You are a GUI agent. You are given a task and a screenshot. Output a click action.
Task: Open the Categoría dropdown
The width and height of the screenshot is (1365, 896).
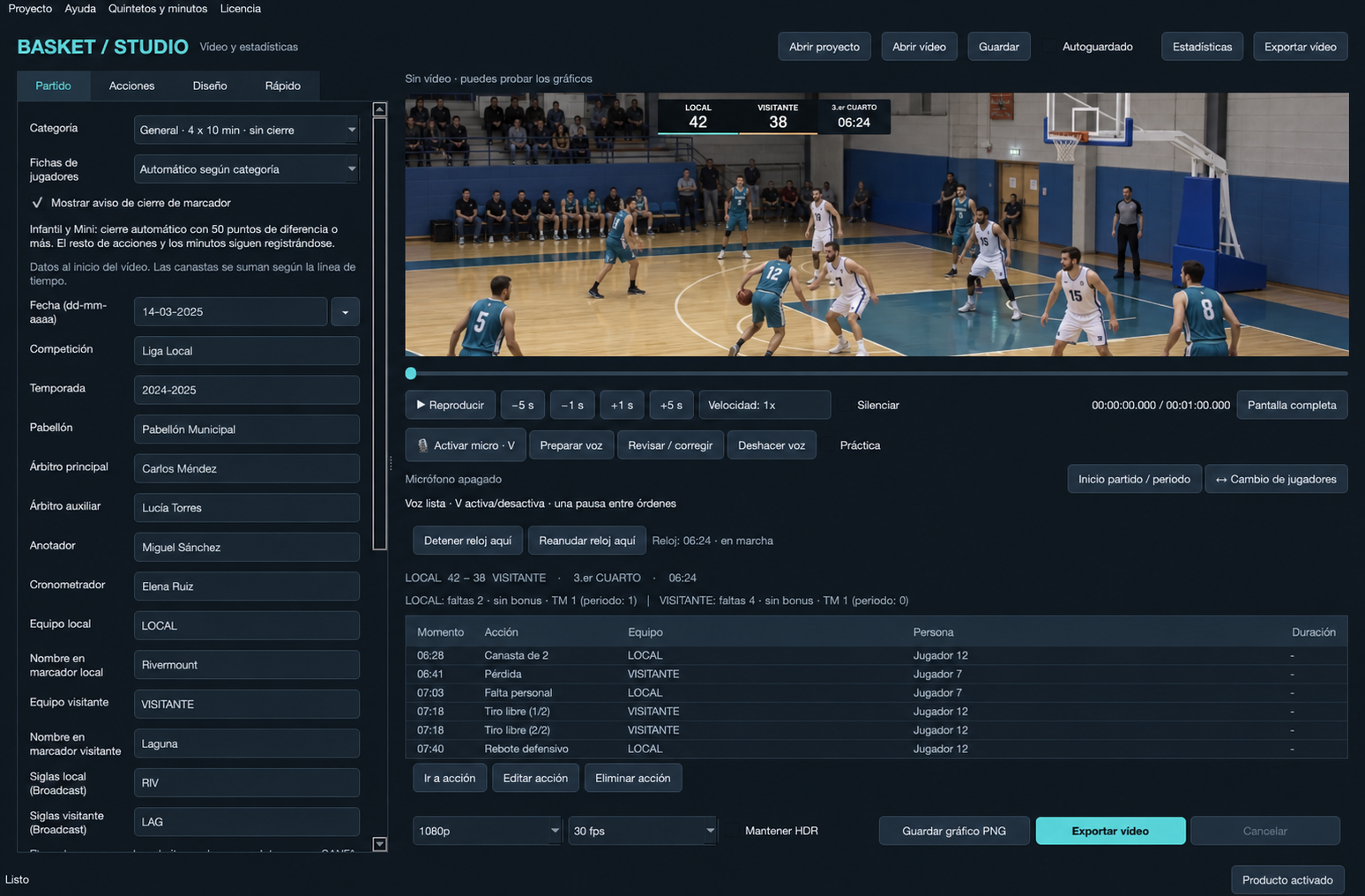coord(246,130)
